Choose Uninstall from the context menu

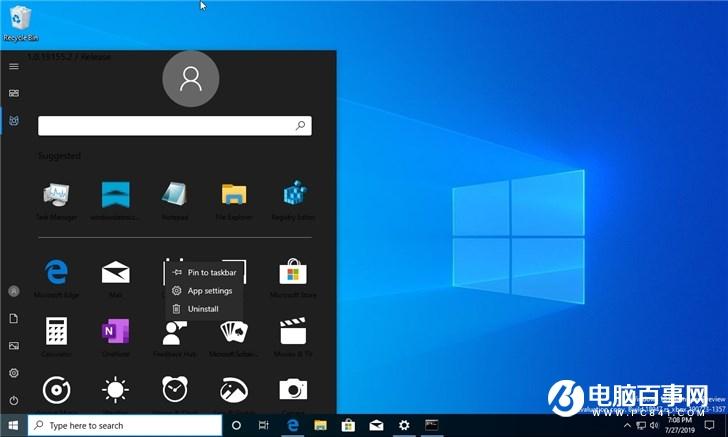pyautogui.click(x=204, y=309)
